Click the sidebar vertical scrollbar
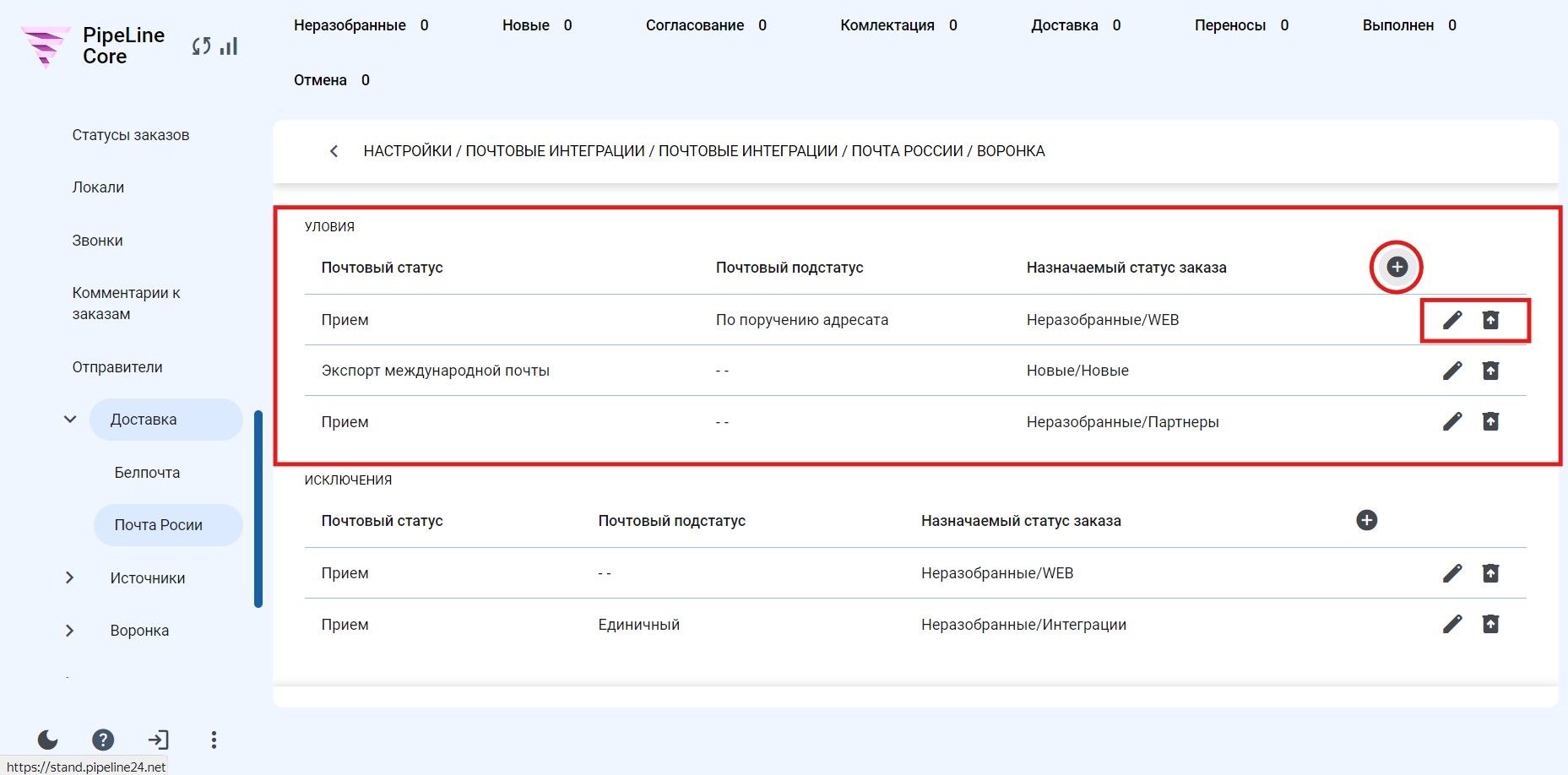The image size is (1568, 775). coord(258,509)
